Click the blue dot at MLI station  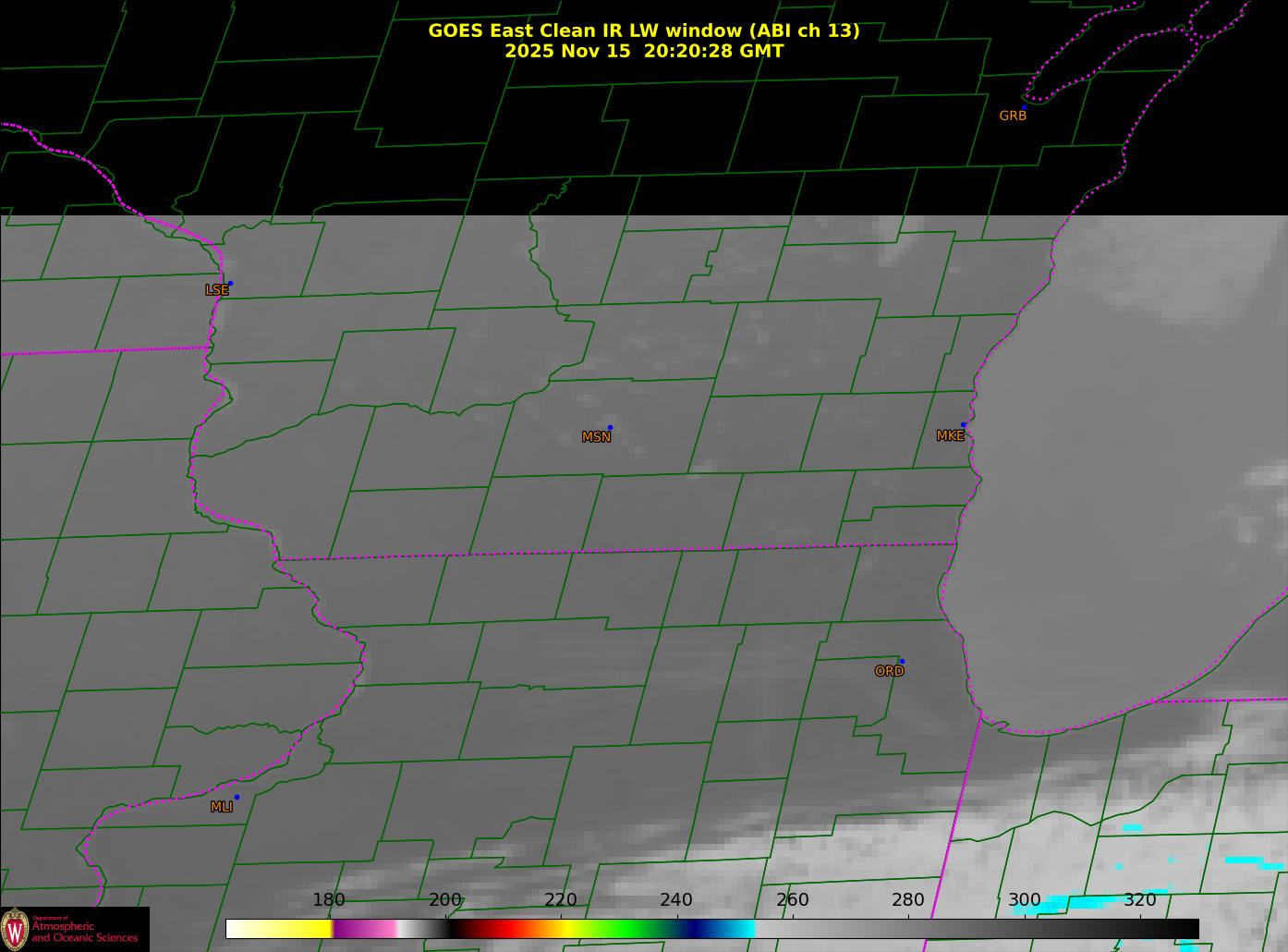pos(237,798)
